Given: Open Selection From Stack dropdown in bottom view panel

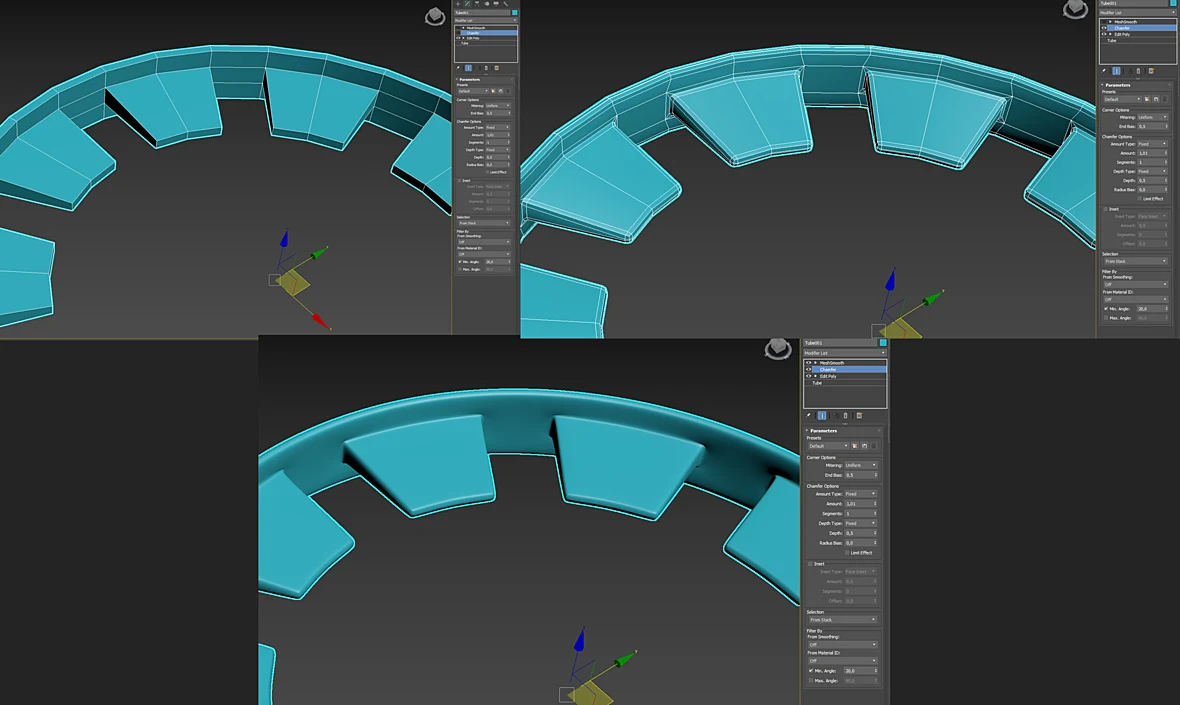Looking at the screenshot, I should pos(842,619).
